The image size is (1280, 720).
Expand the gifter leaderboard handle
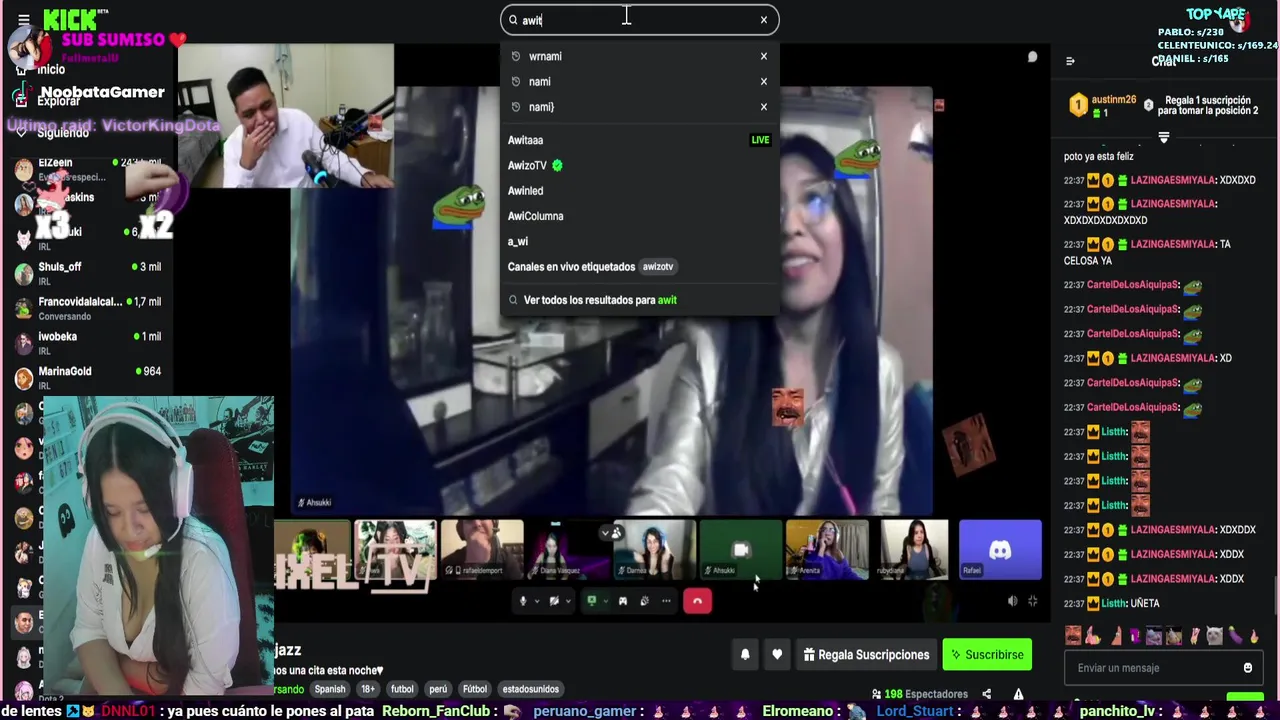pyautogui.click(x=1164, y=137)
